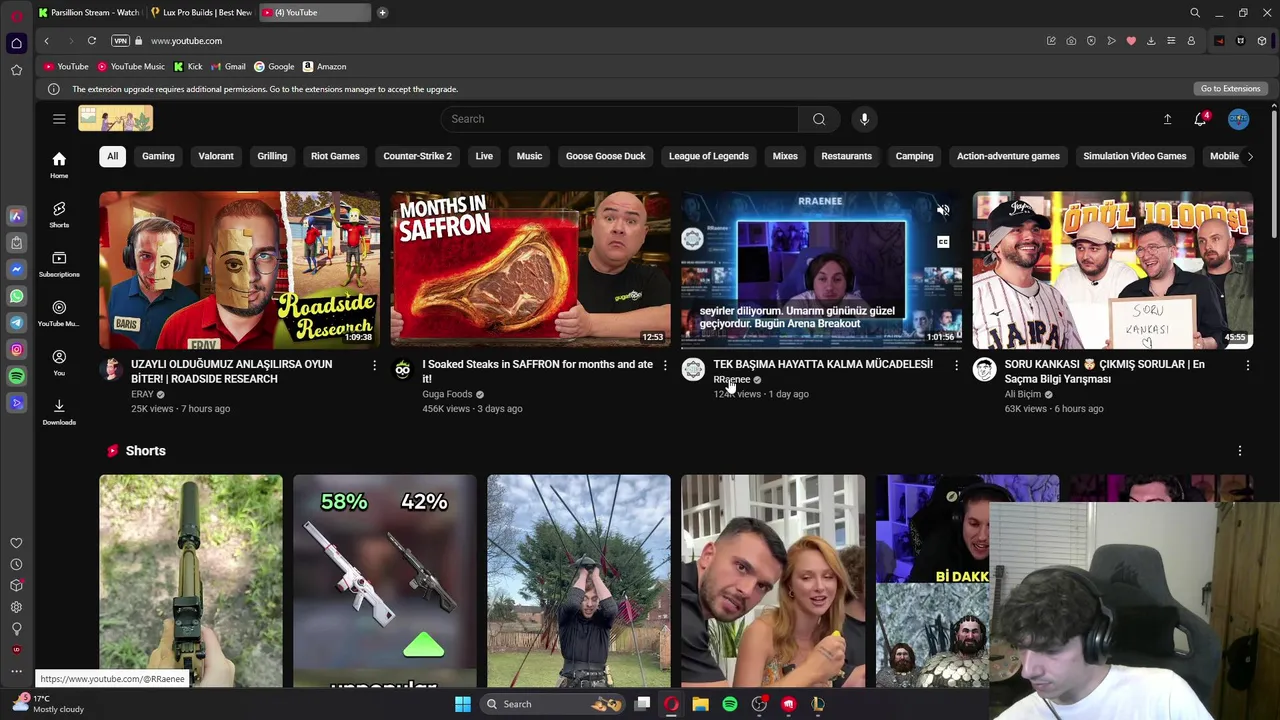Open the You page in sidebar

[x=59, y=363]
